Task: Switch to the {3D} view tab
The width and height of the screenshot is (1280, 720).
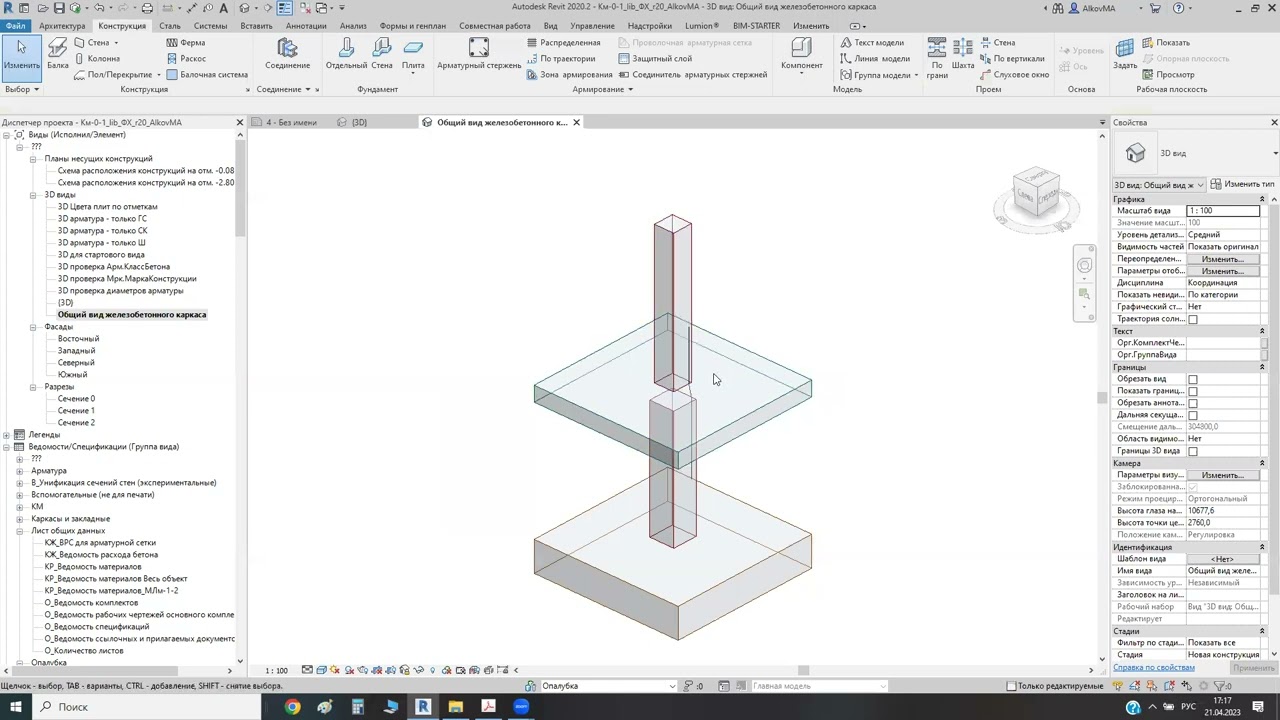Action: pos(359,122)
